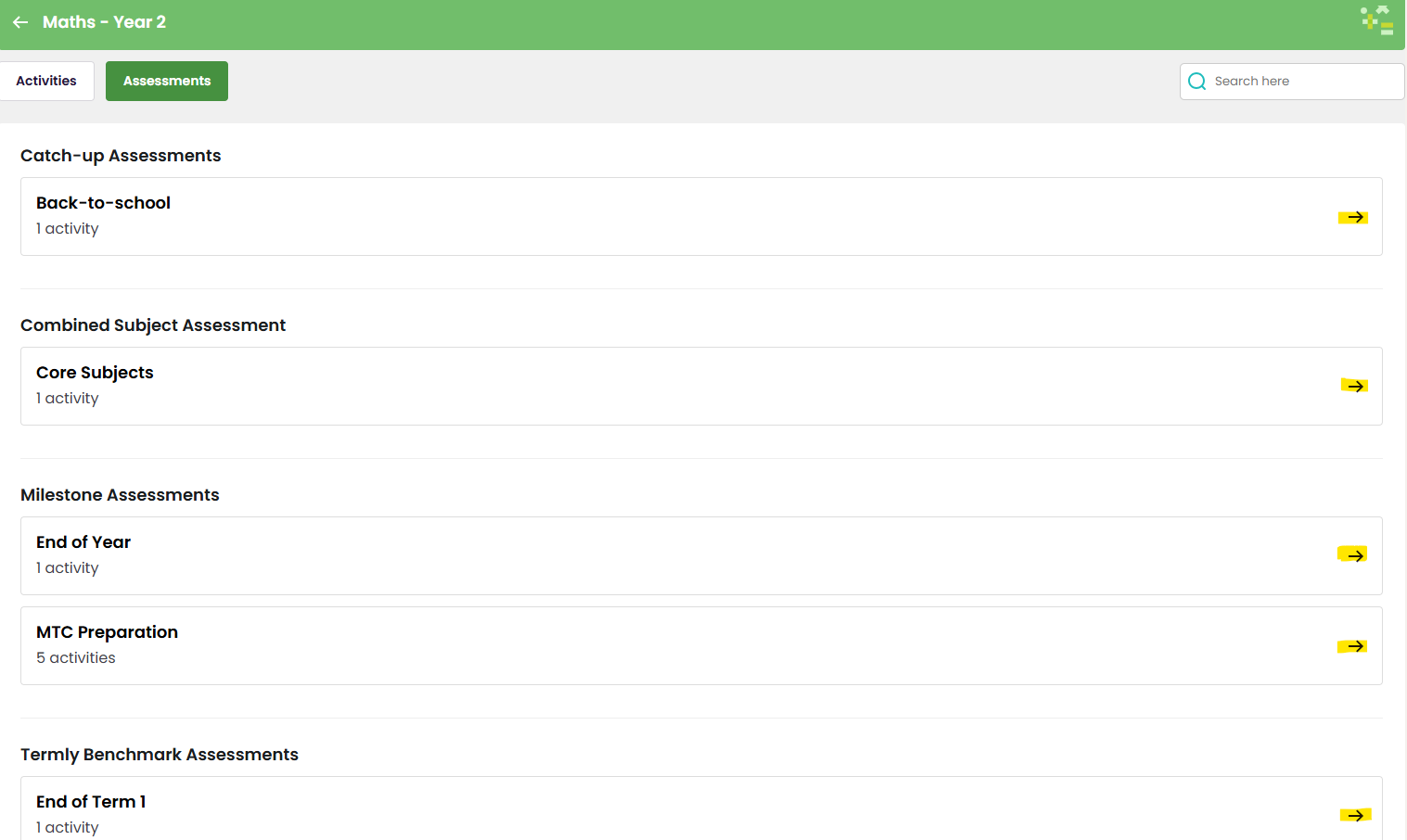The width and height of the screenshot is (1407, 840).
Task: Open End of Term 1 arrow icon
Action: click(x=1355, y=816)
